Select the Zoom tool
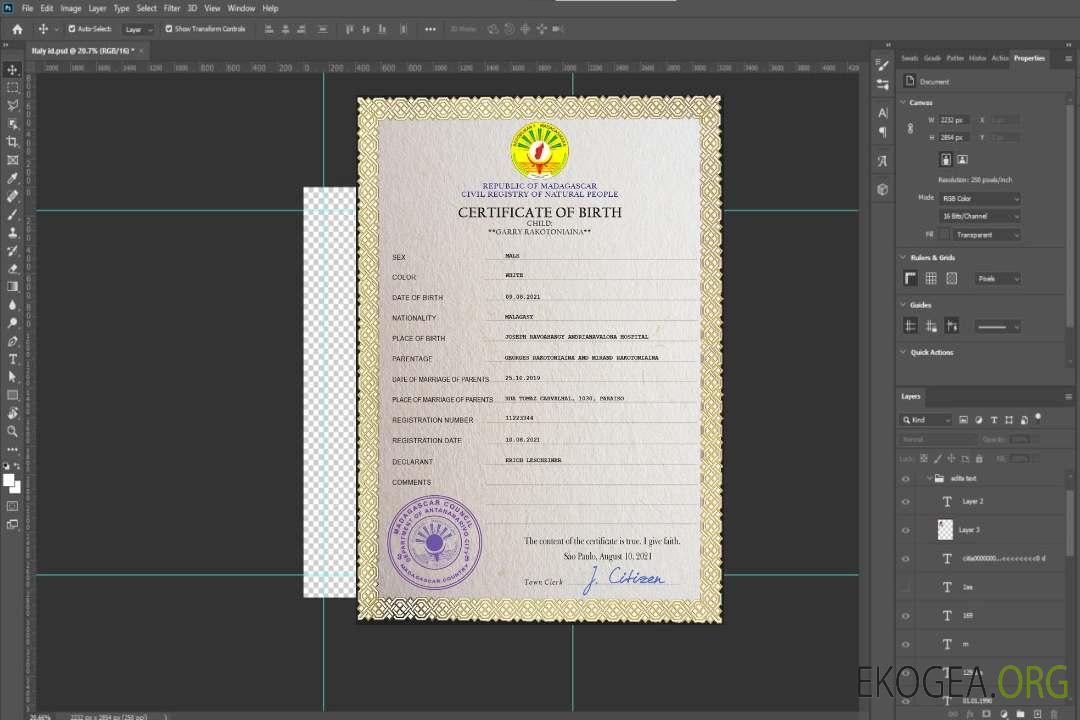This screenshot has width=1080, height=720. click(12, 431)
